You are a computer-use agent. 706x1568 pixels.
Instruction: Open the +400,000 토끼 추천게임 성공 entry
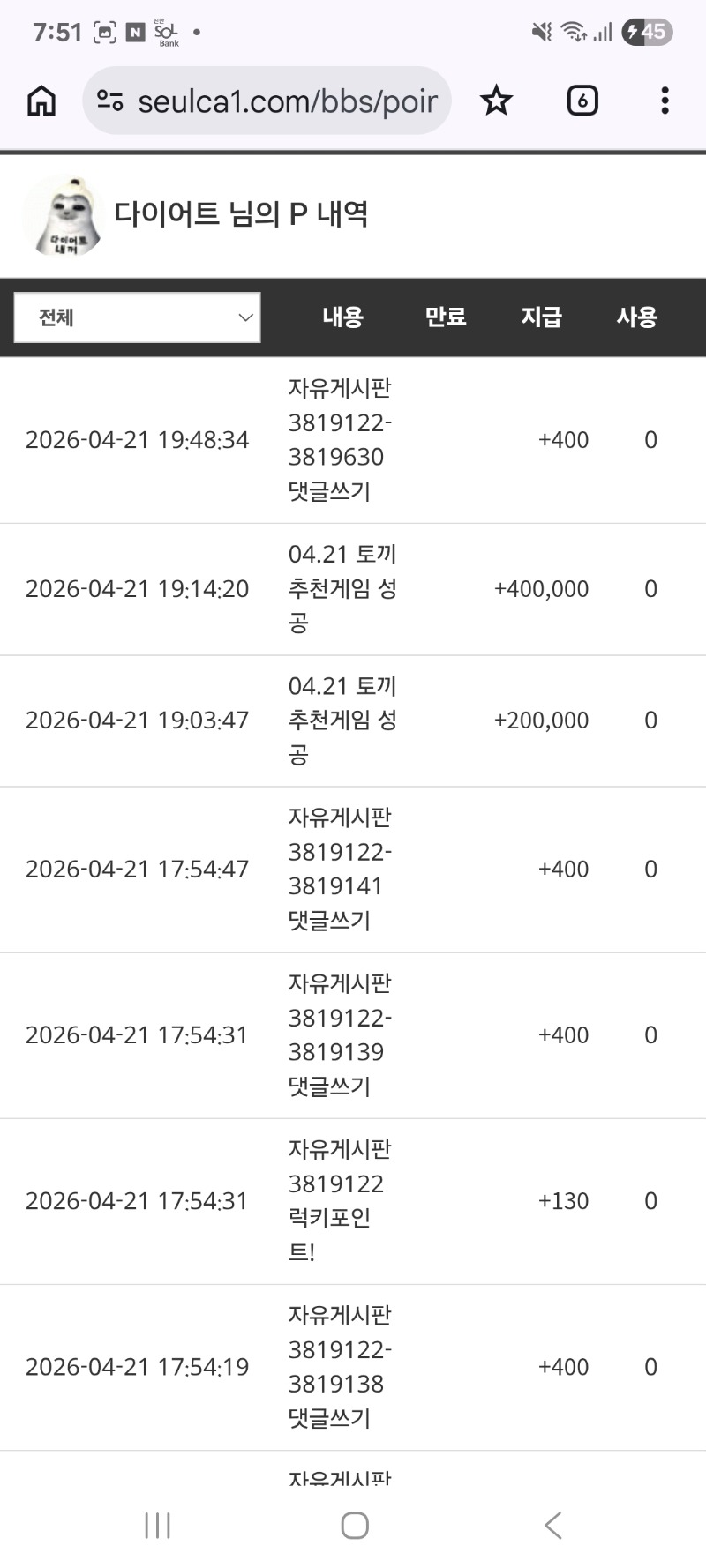click(x=342, y=589)
